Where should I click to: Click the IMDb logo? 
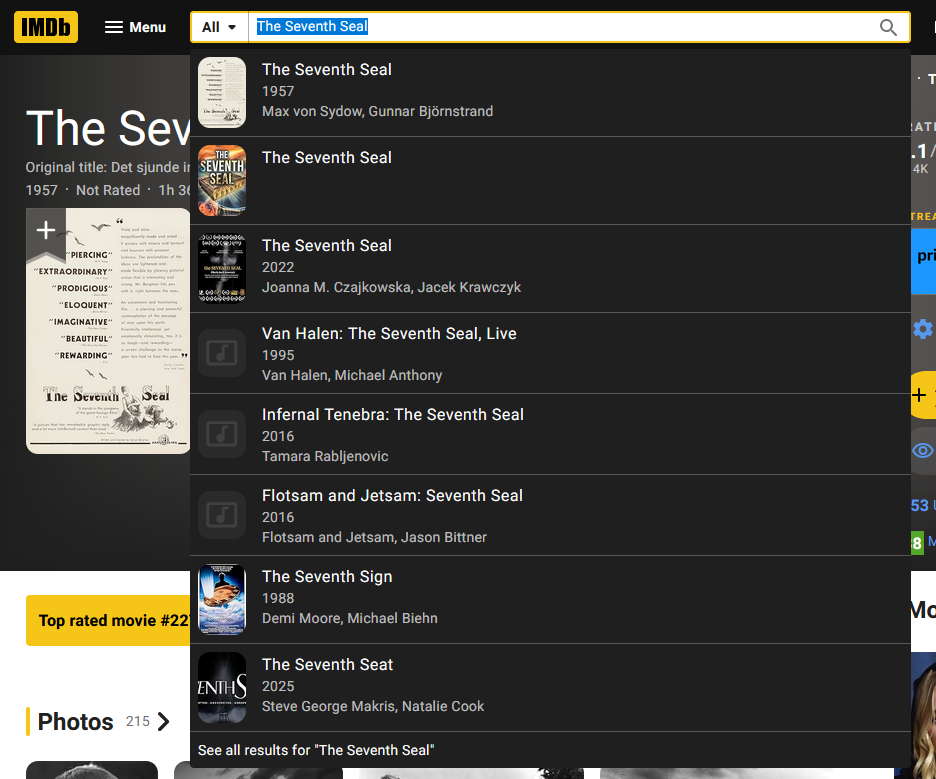(x=46, y=27)
